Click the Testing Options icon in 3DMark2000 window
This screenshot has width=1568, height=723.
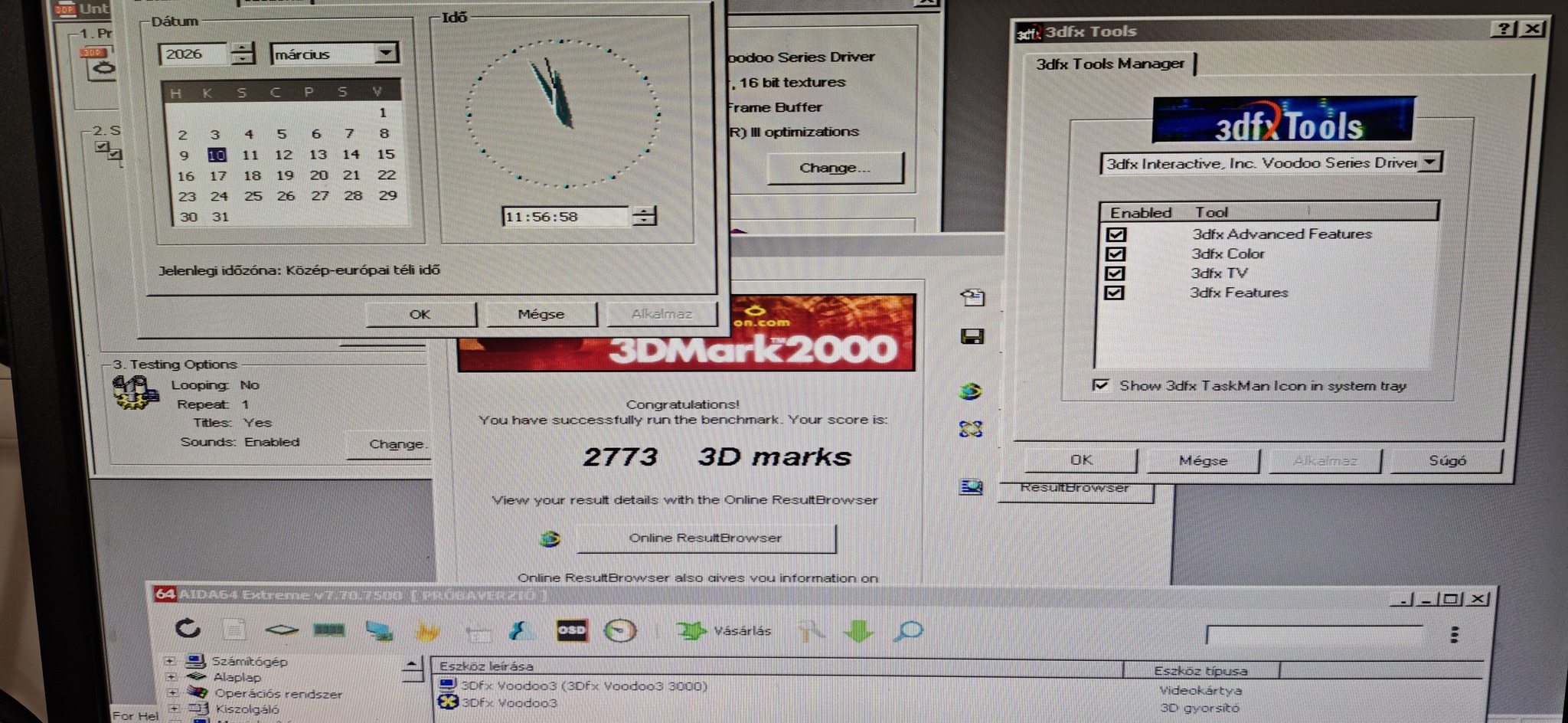tap(135, 392)
